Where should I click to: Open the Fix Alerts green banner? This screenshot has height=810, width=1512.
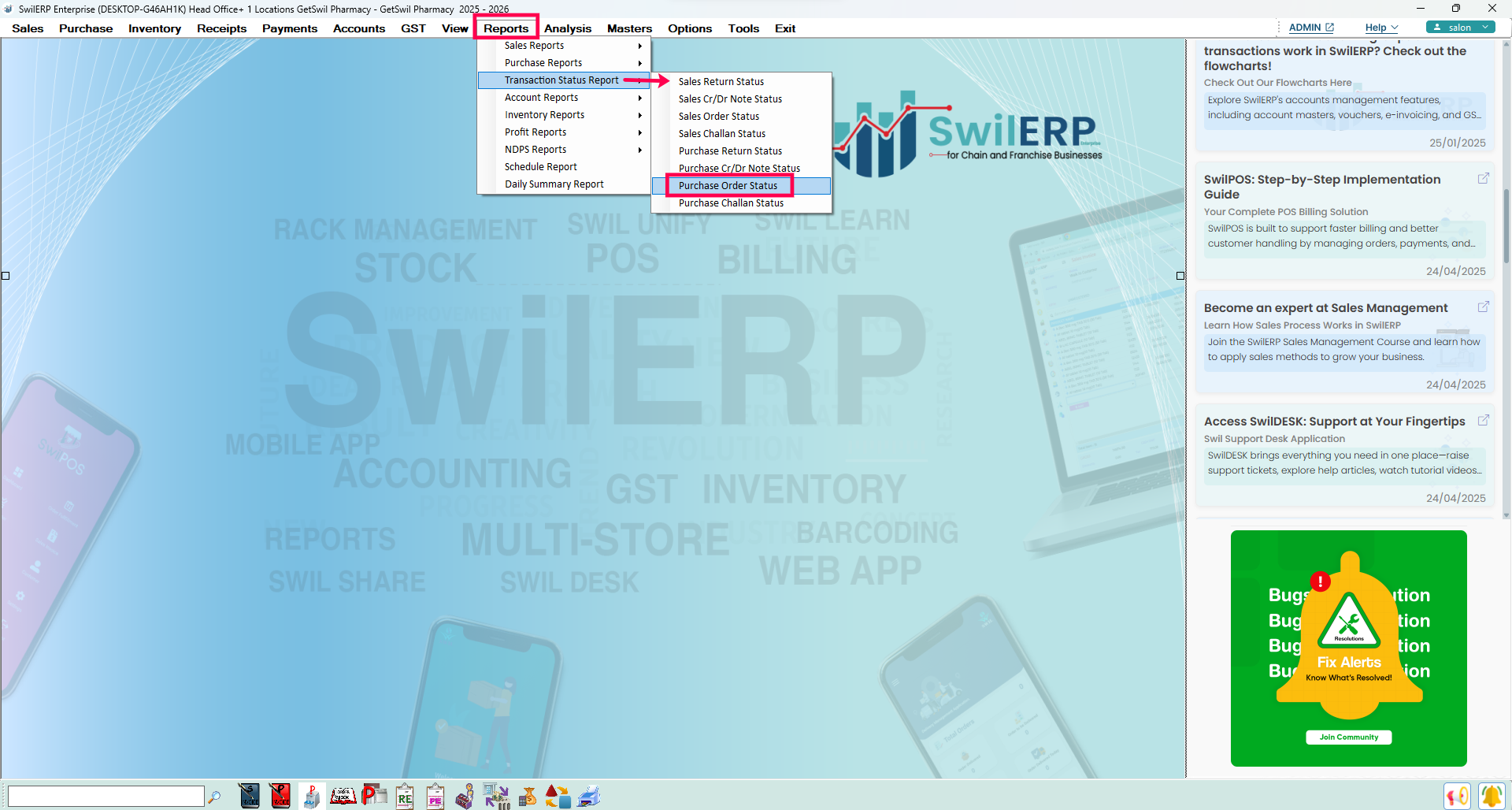[x=1349, y=648]
